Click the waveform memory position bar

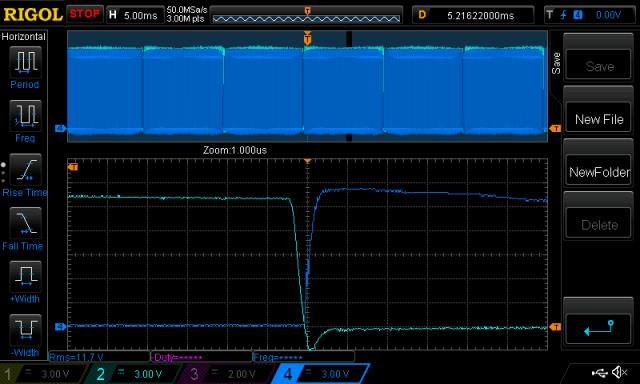pos(307,17)
